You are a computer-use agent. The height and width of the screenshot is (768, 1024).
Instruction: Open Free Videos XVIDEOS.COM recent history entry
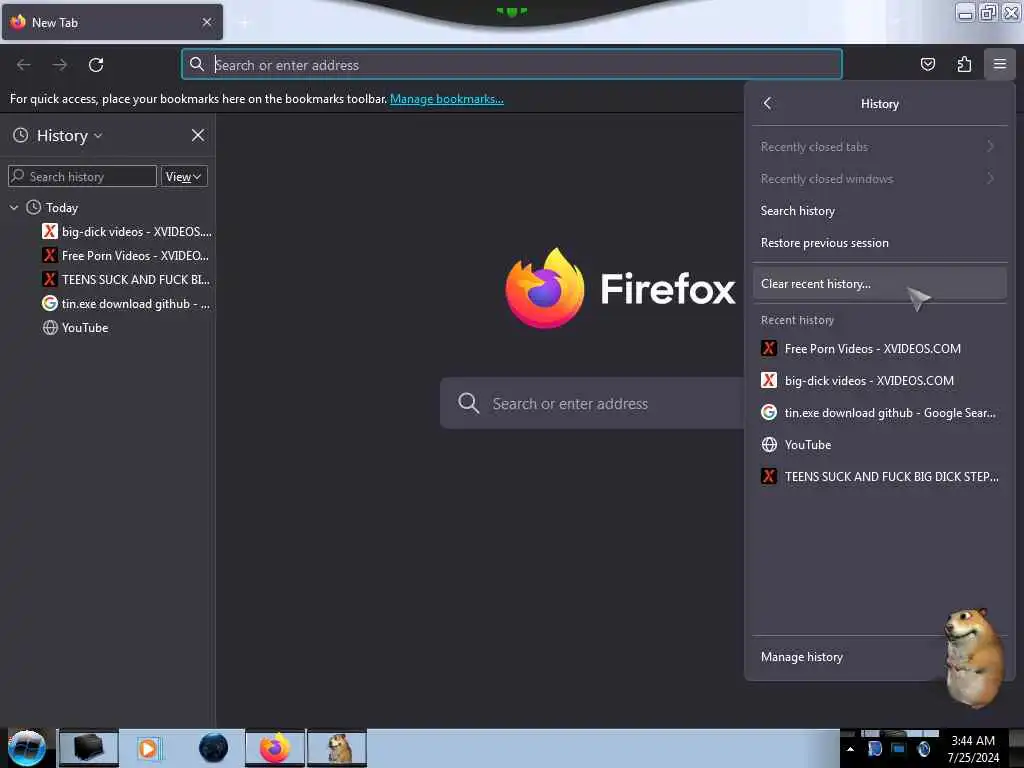[880, 348]
